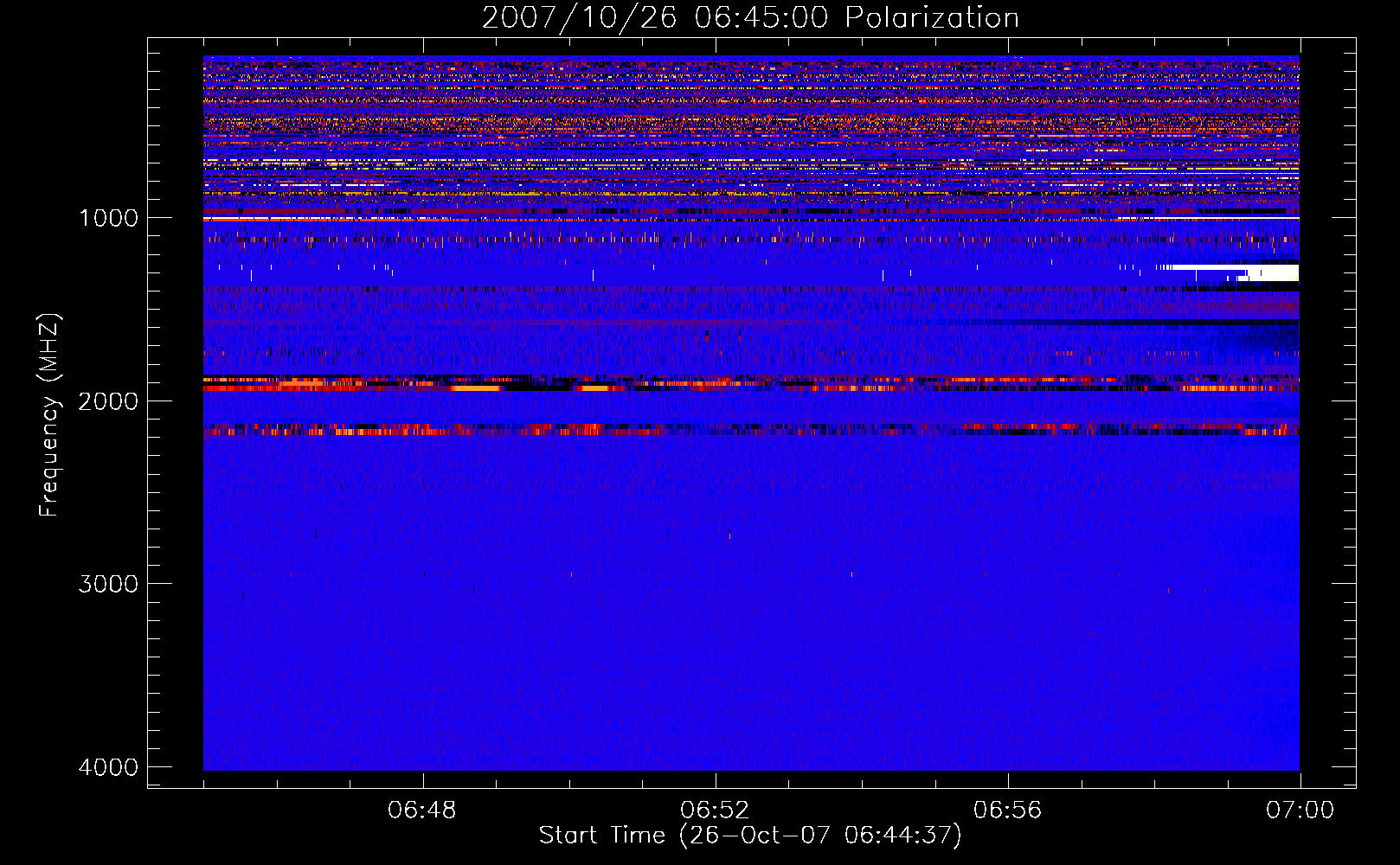Click the plot title '2007/10/26 06:45:00 Polarization'
This screenshot has height=865, width=1400.
(x=750, y=18)
